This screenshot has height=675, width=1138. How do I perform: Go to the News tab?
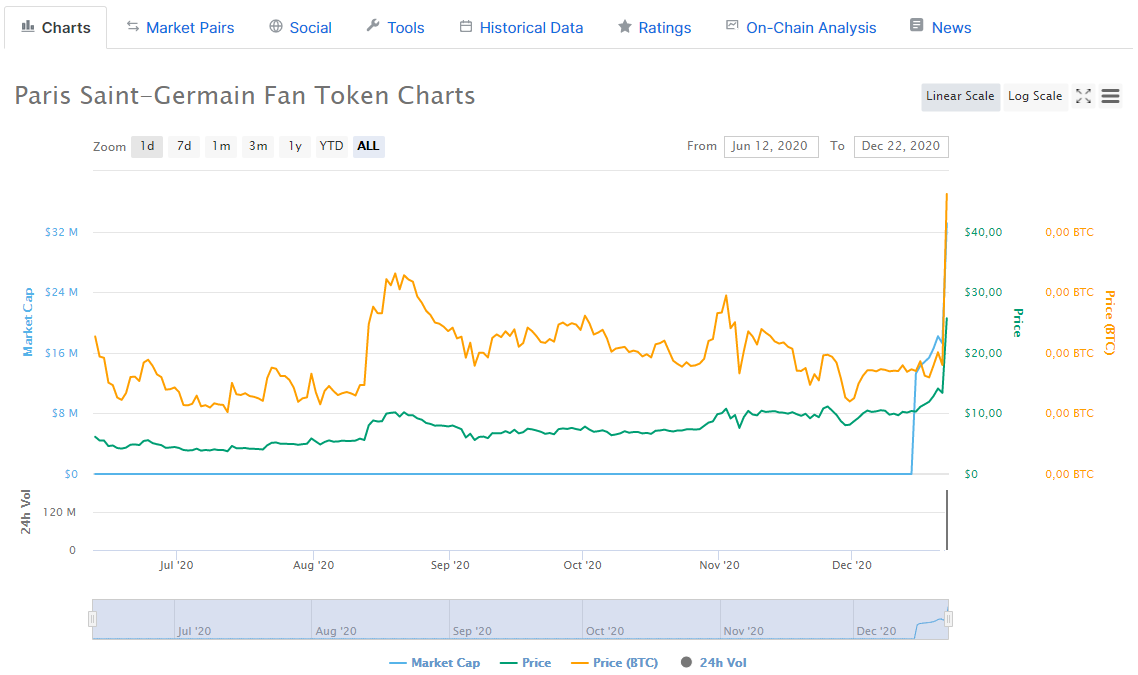(x=941, y=28)
